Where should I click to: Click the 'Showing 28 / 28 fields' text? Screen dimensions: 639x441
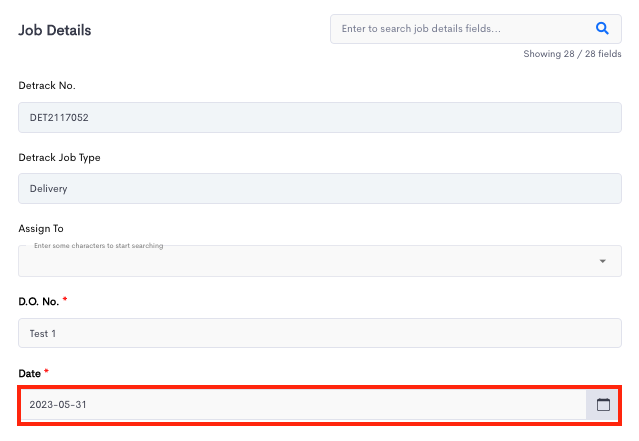[x=572, y=54]
